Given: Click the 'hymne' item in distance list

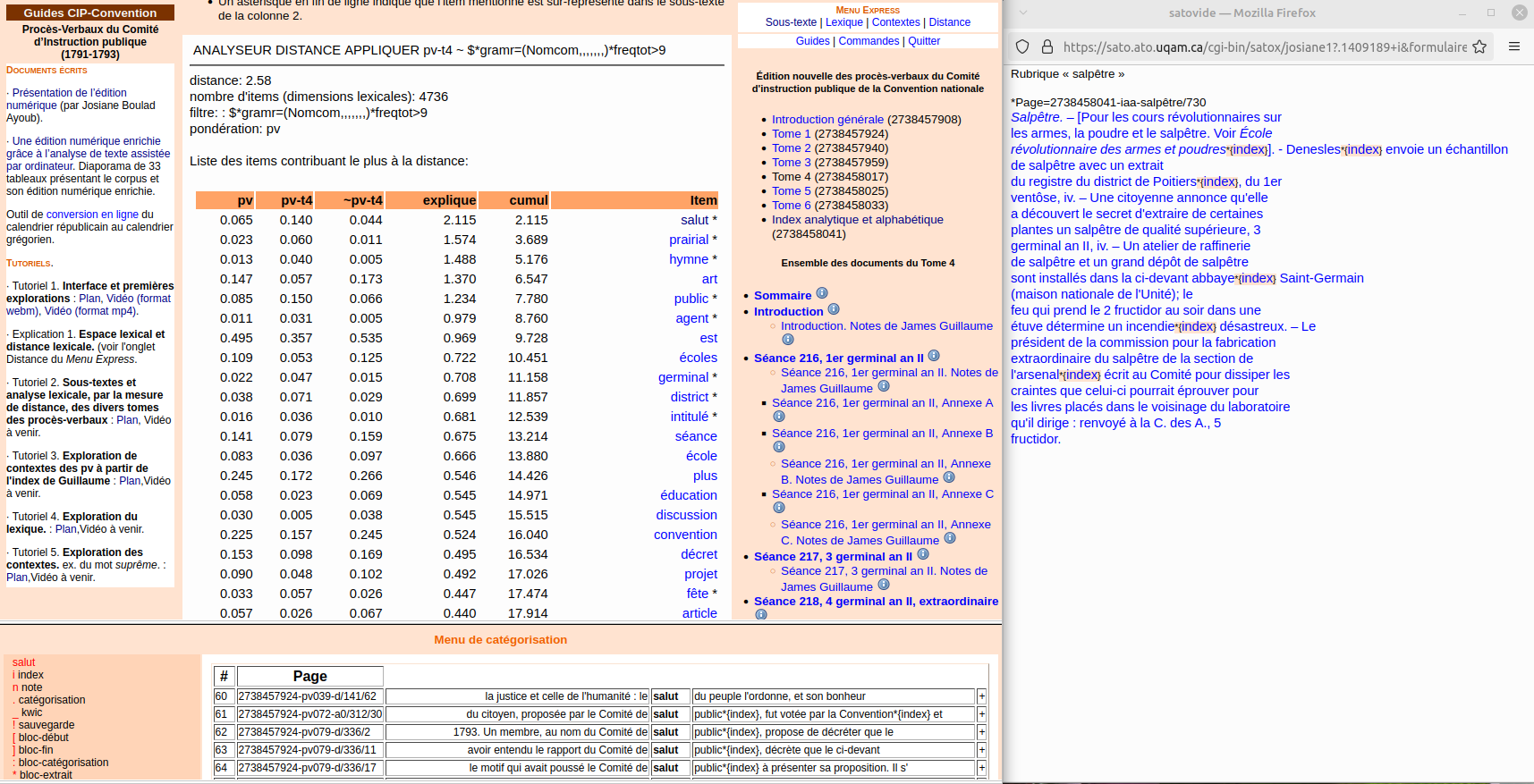Looking at the screenshot, I should (689, 259).
